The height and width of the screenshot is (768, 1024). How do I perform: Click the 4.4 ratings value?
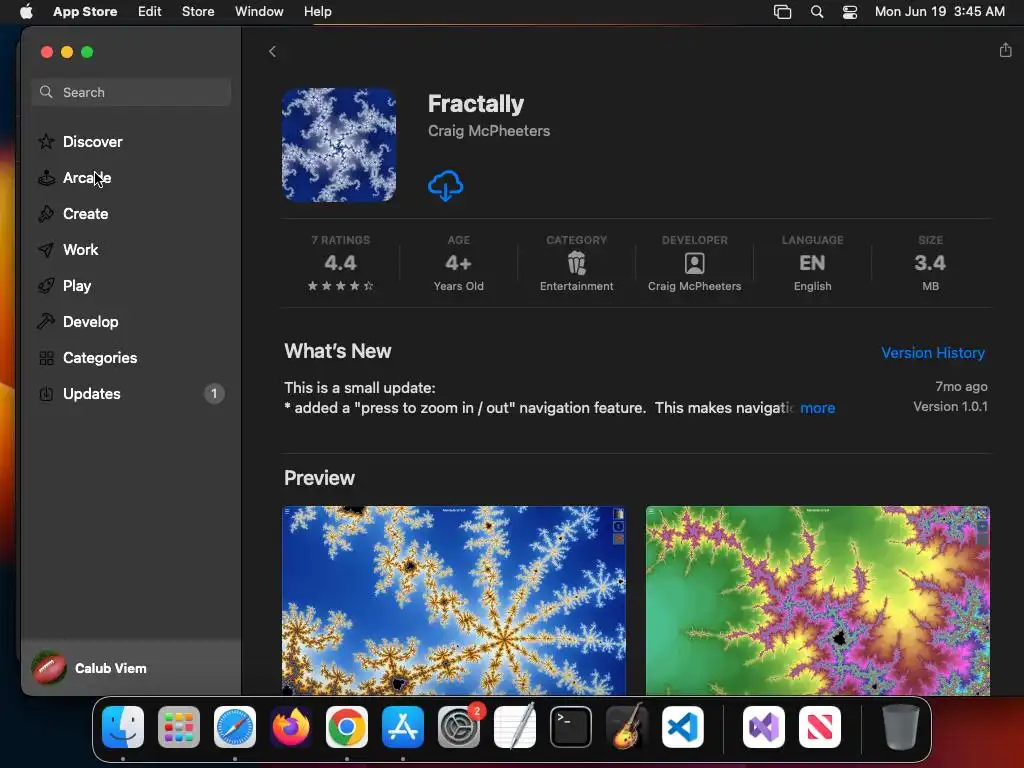tap(340, 263)
